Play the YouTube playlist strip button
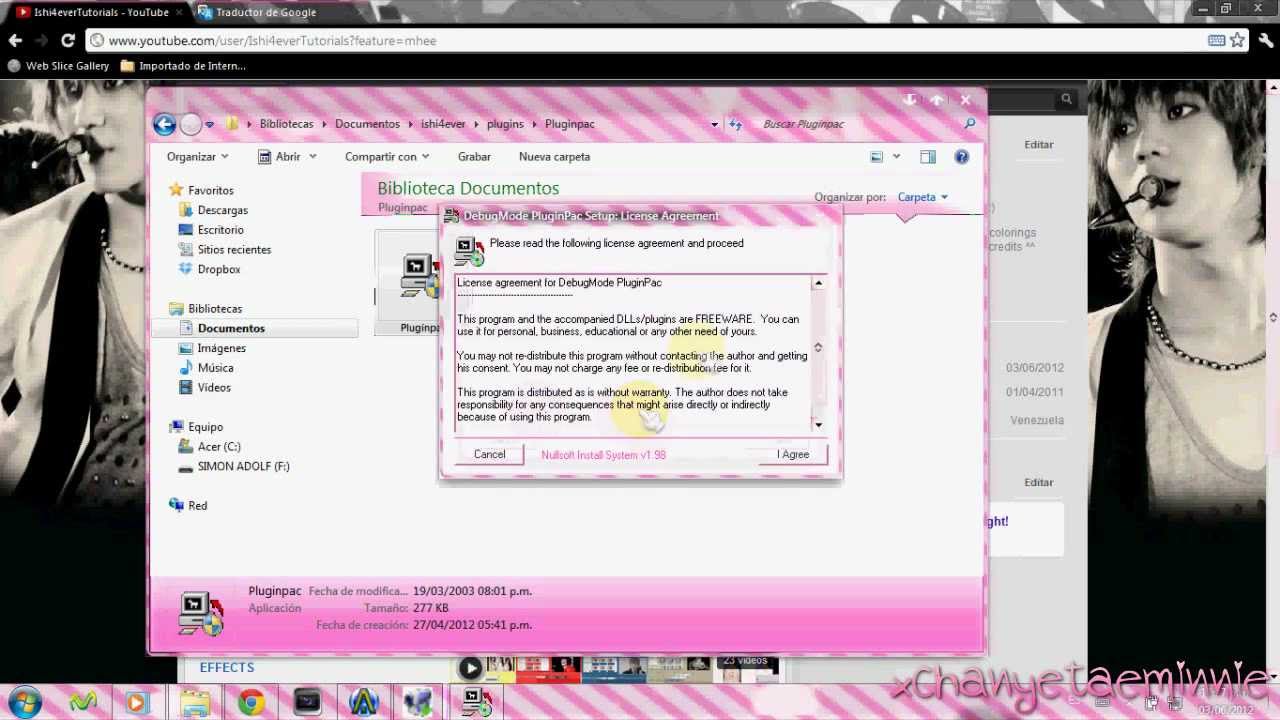The width and height of the screenshot is (1280, 720). click(470, 668)
